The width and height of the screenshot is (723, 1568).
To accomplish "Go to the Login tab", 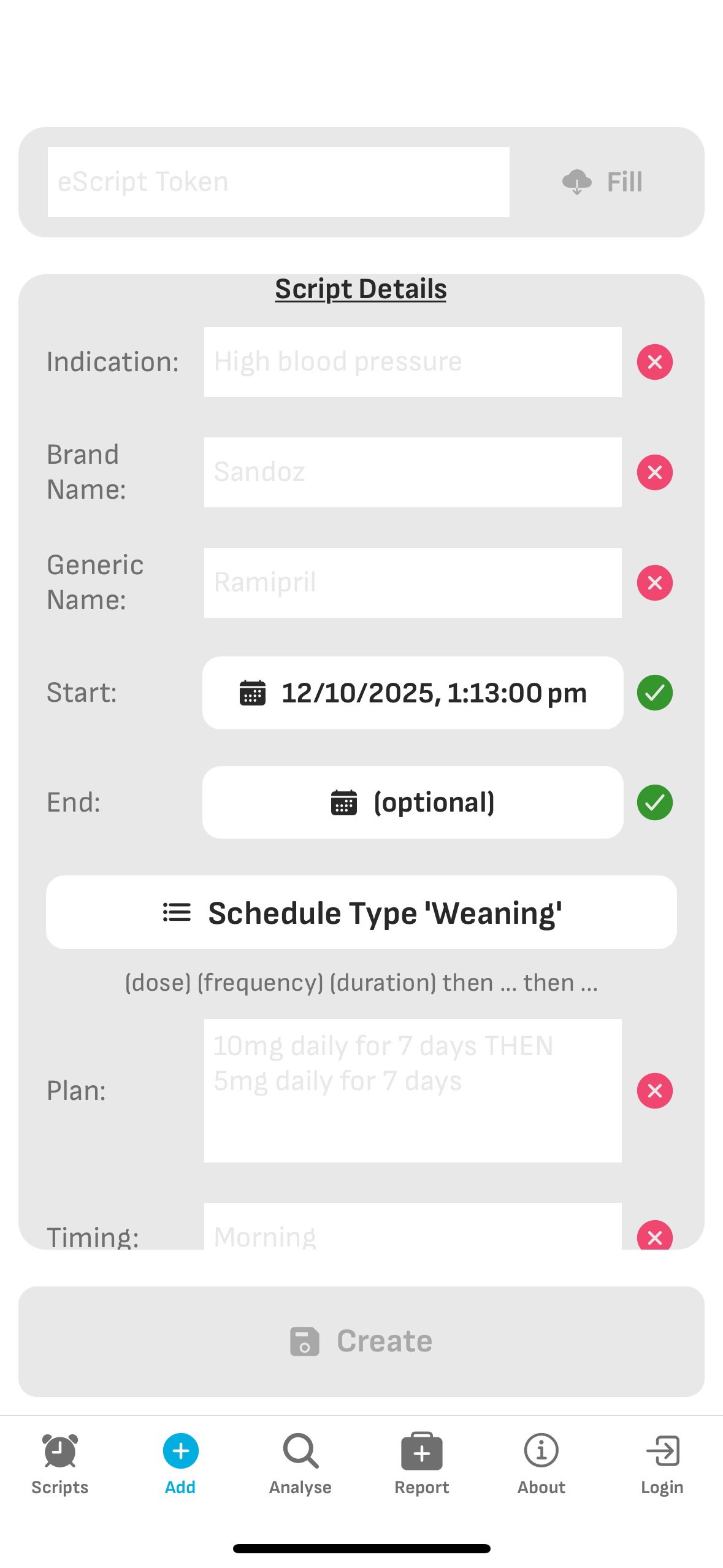I will [x=662, y=1464].
